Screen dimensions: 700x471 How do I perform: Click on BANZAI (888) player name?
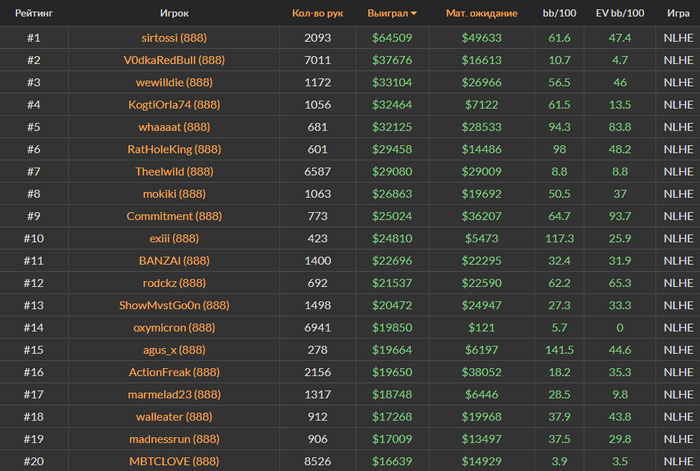pyautogui.click(x=174, y=261)
